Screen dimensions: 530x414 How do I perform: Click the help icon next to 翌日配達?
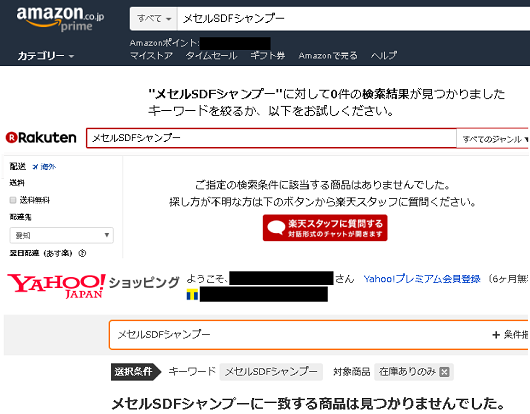pos(82,253)
